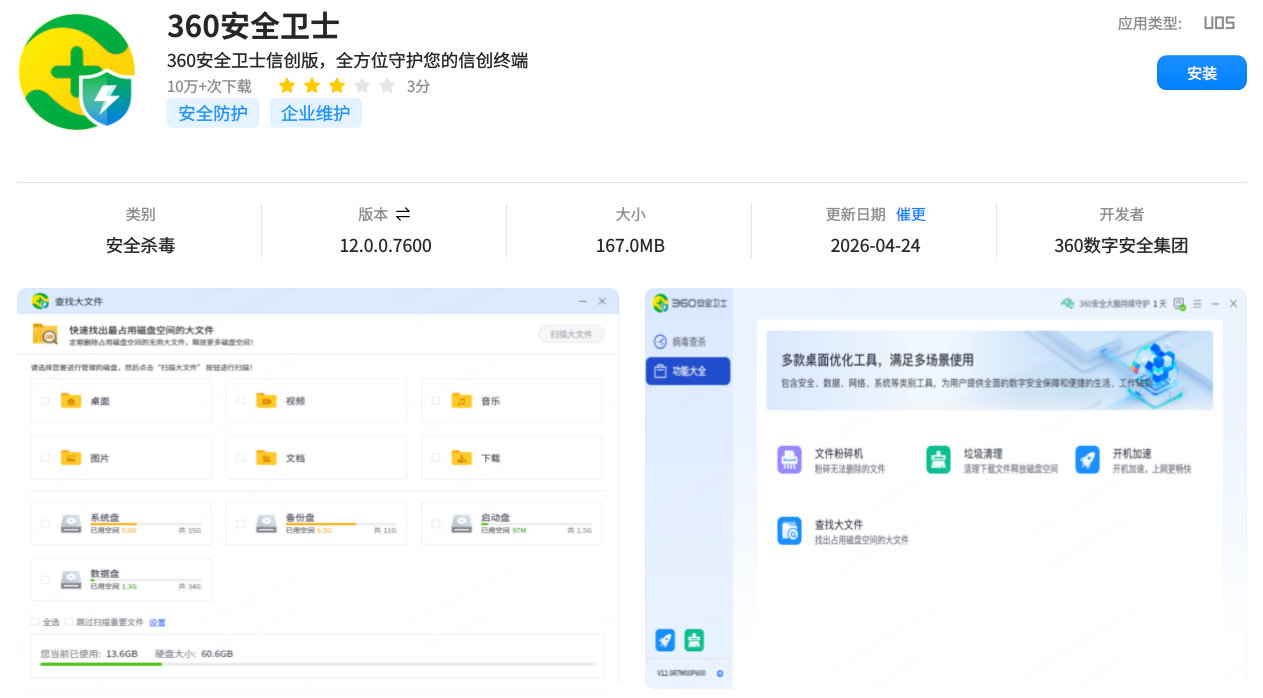
Task: Tick the 数据盘 checkbox
Action: tap(44, 579)
